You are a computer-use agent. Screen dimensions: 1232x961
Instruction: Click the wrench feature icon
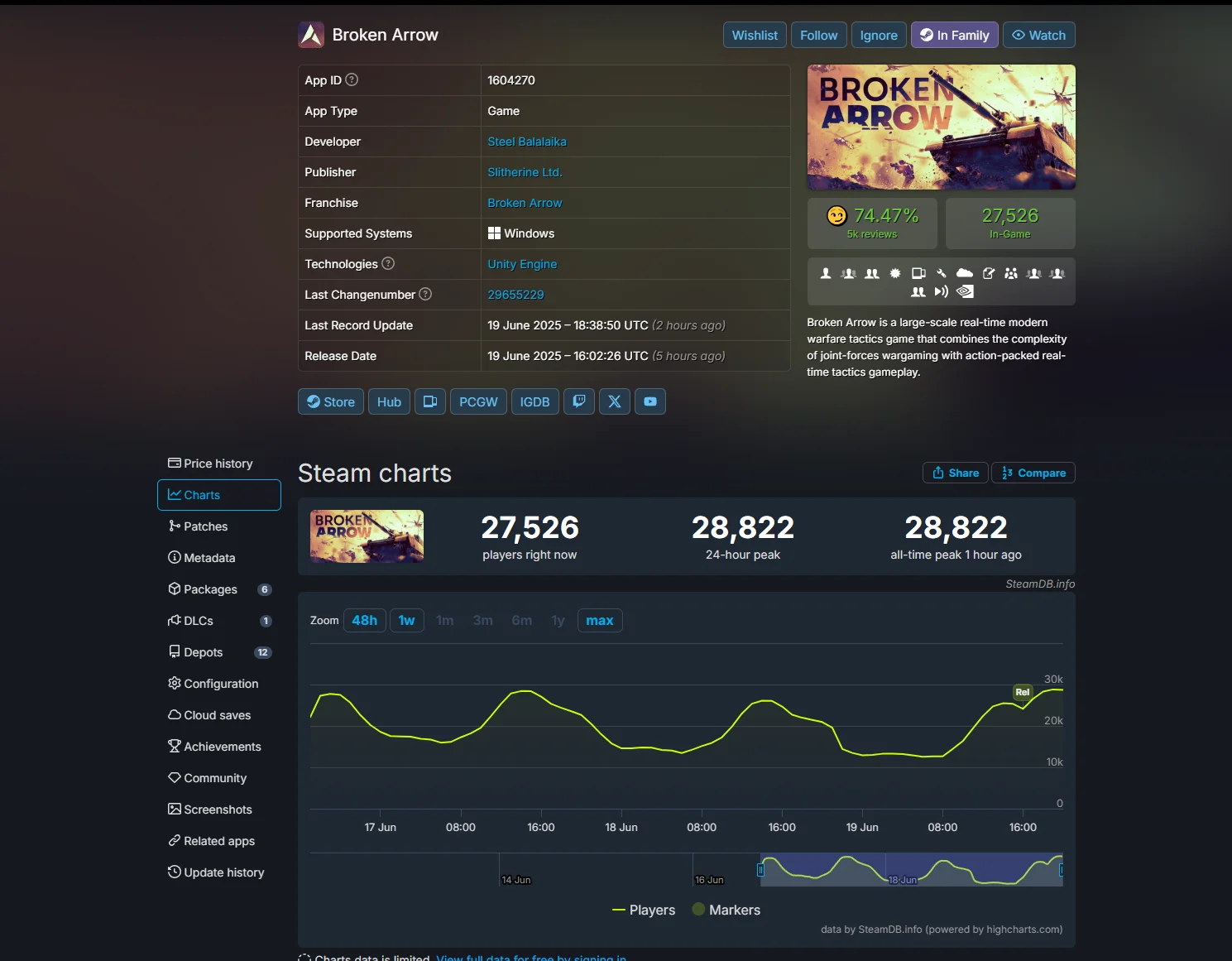[x=942, y=273]
